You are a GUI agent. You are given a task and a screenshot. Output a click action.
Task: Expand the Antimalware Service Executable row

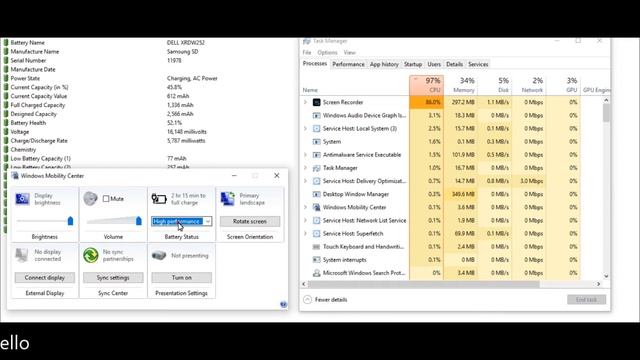pyautogui.click(x=305, y=155)
